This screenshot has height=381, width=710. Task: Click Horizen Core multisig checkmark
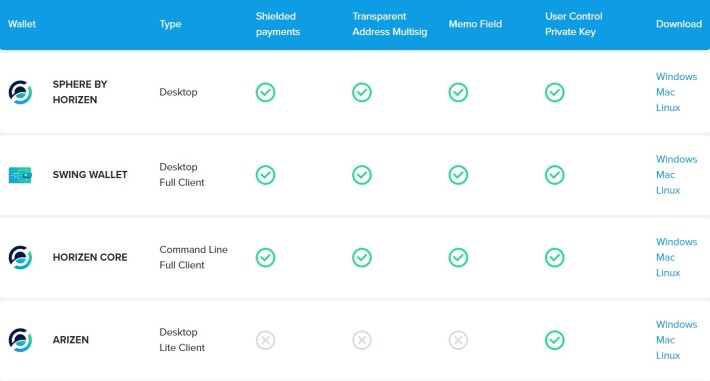pyautogui.click(x=362, y=257)
